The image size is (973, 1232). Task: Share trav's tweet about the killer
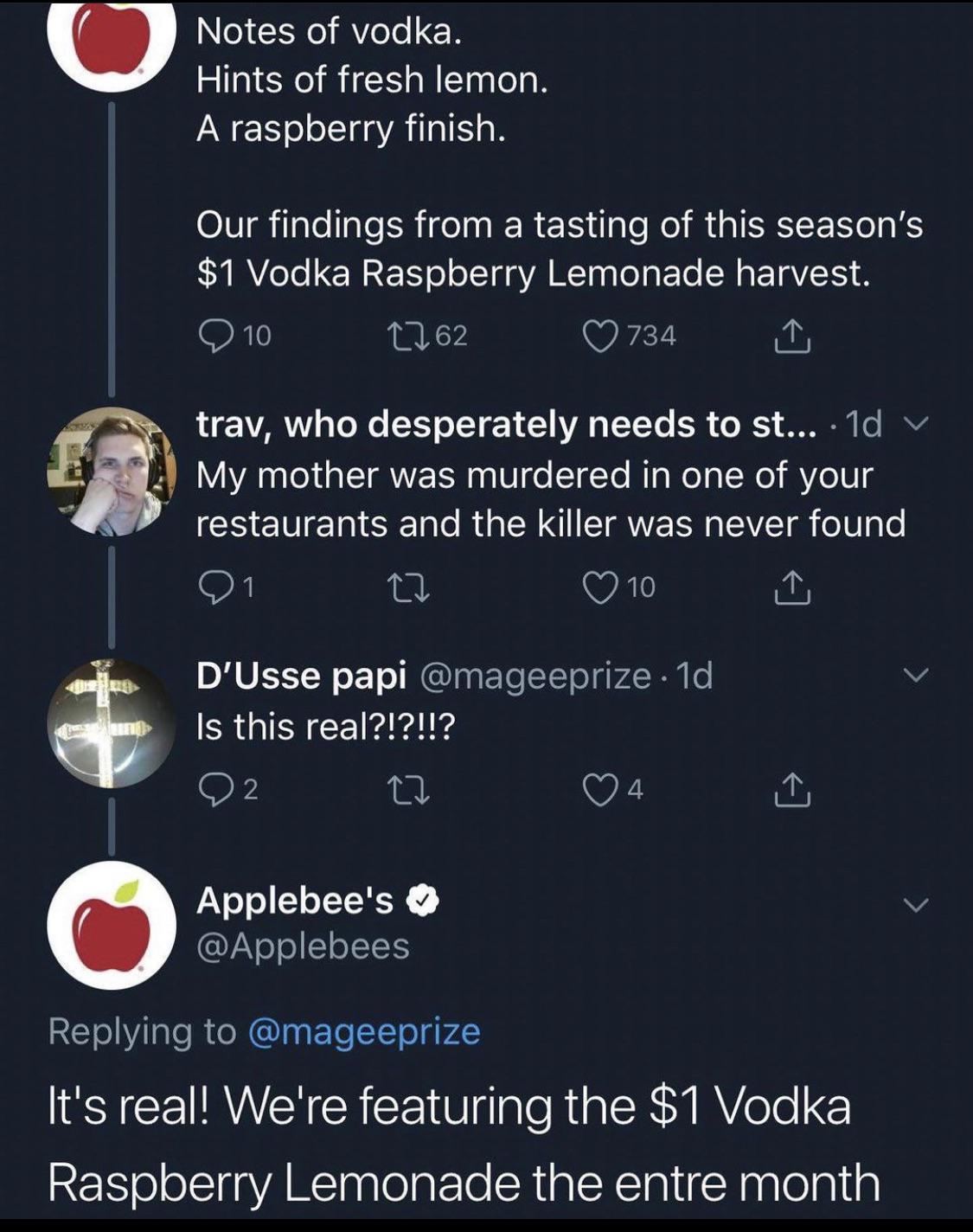(x=792, y=588)
